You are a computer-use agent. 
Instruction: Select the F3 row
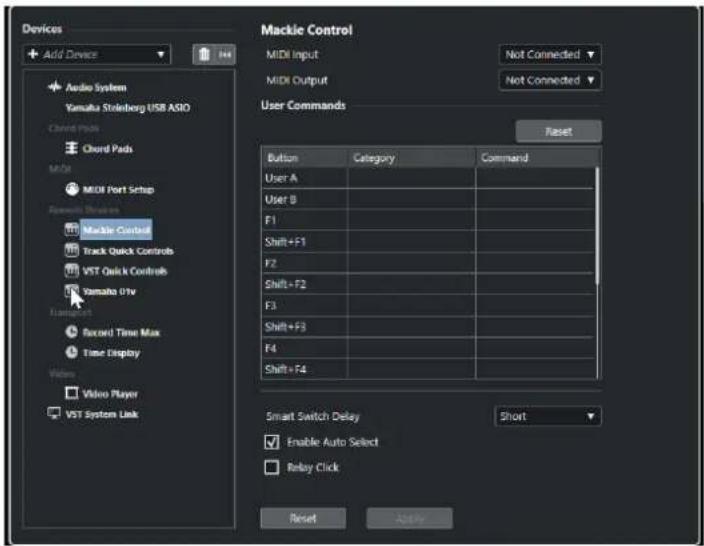click(x=429, y=305)
